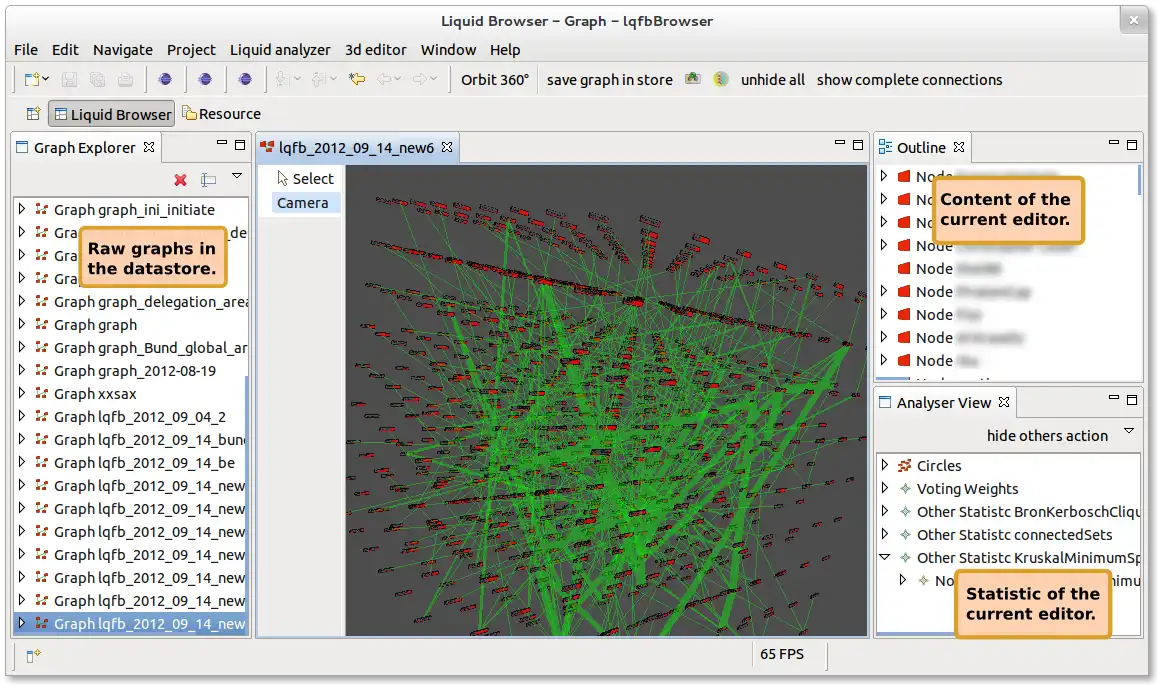This screenshot has width=1158, height=685.
Task: Click the Back navigation arrow icon
Action: pos(384,79)
